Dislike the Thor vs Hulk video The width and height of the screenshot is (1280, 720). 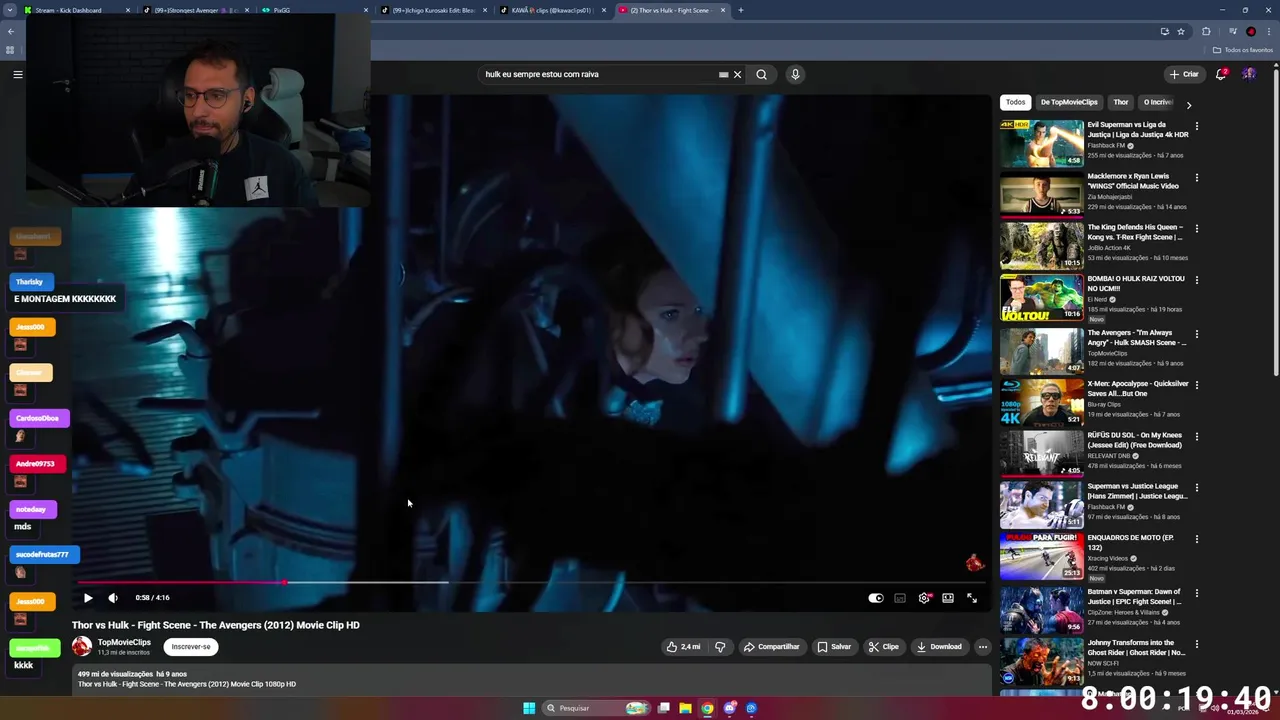click(720, 647)
